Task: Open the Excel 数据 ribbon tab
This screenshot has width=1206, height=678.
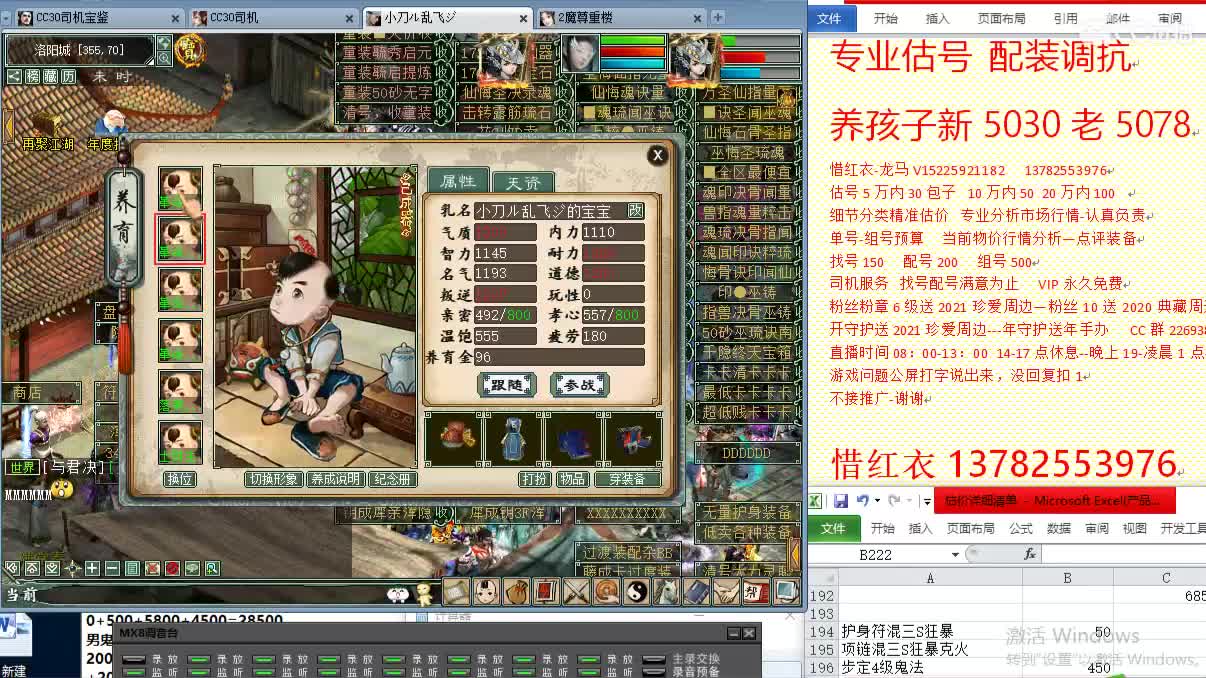Action: click(x=1058, y=528)
